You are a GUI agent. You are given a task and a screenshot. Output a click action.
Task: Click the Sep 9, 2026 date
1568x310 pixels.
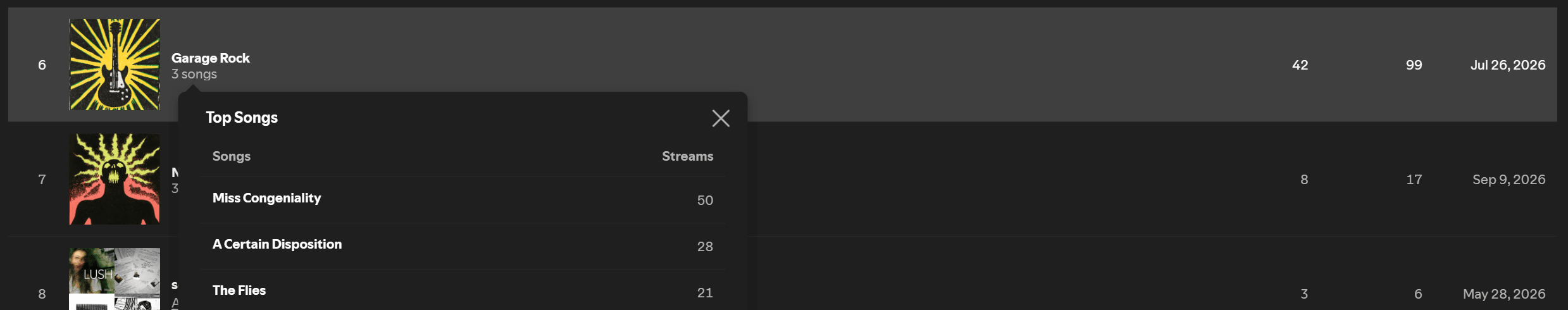(1509, 180)
